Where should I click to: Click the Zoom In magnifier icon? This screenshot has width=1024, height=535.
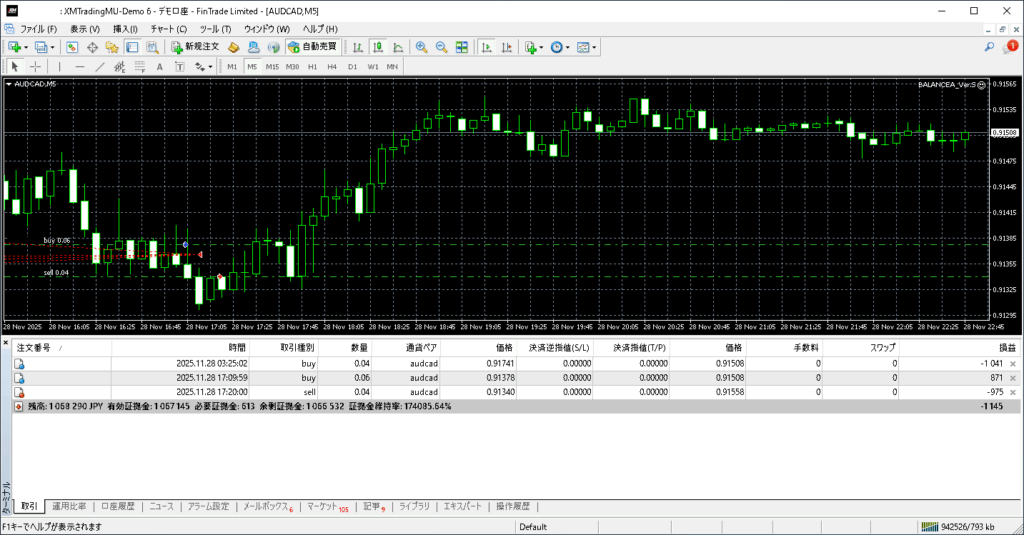[422, 47]
